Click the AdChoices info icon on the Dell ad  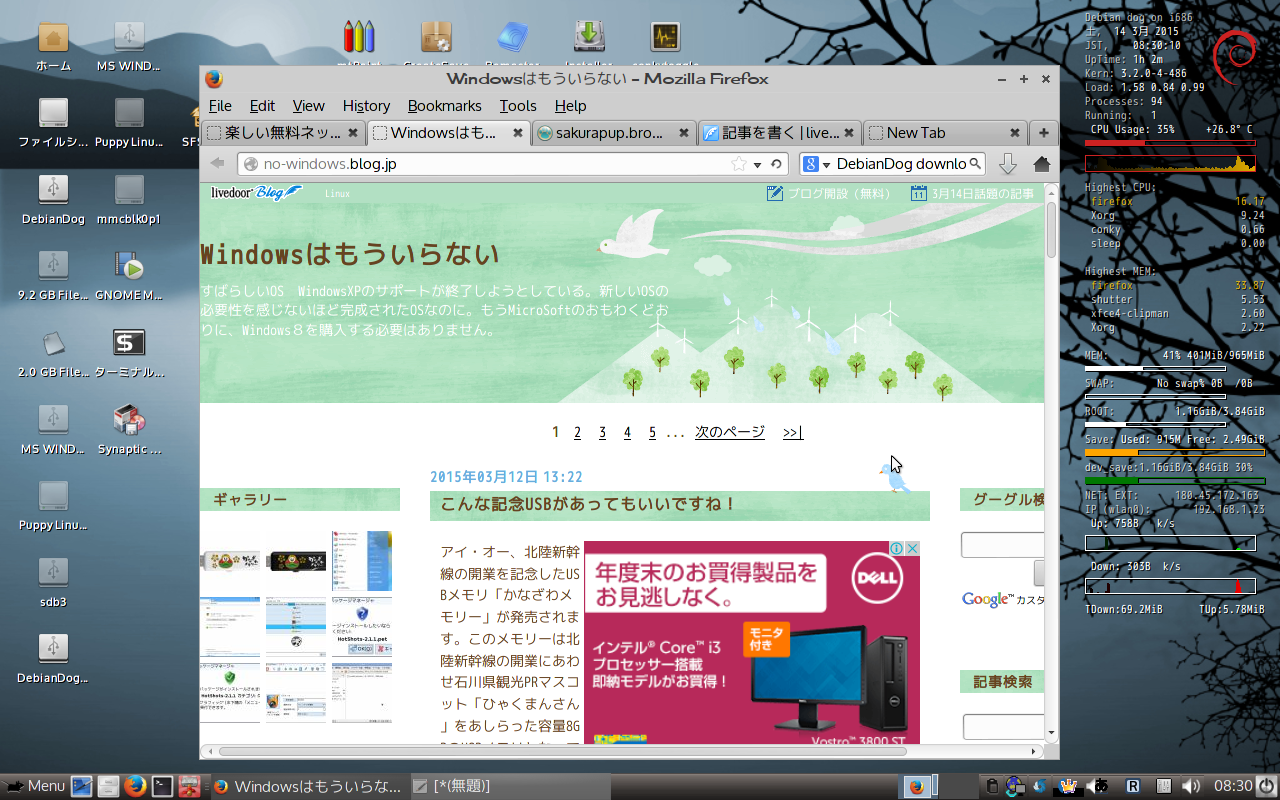898,548
